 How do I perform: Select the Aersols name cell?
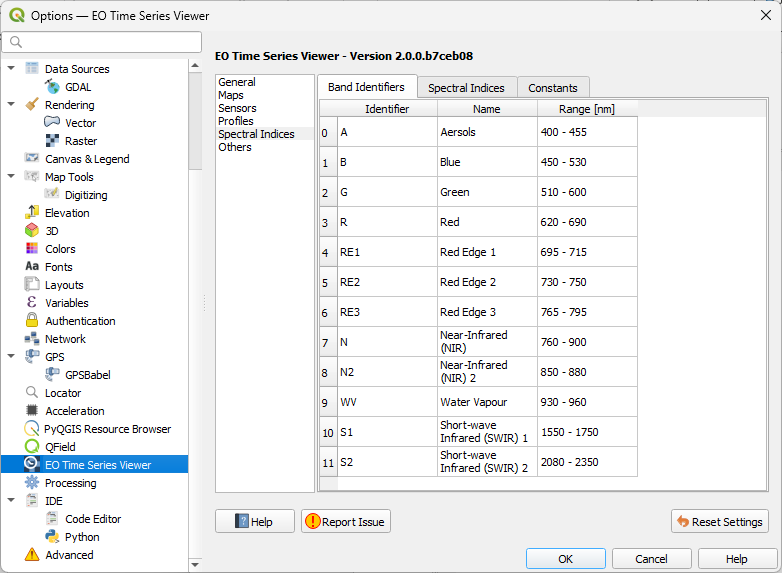coord(487,132)
